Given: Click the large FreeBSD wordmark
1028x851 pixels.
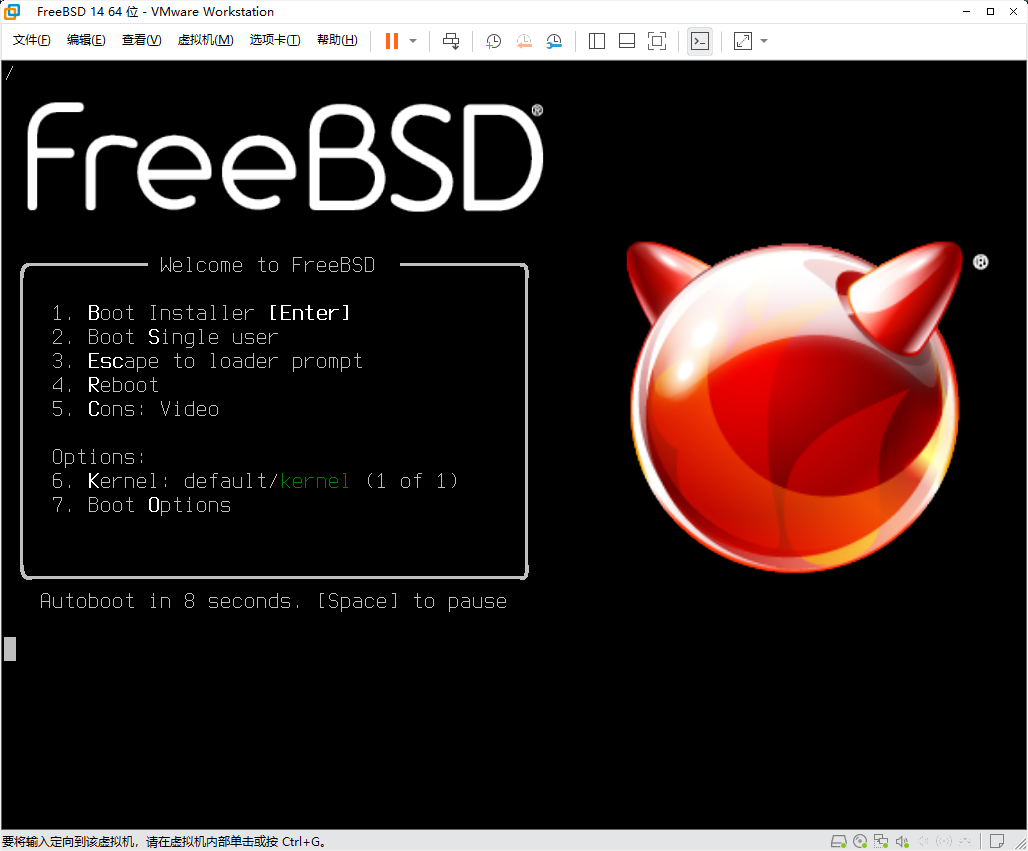Looking at the screenshot, I should pyautogui.click(x=285, y=157).
